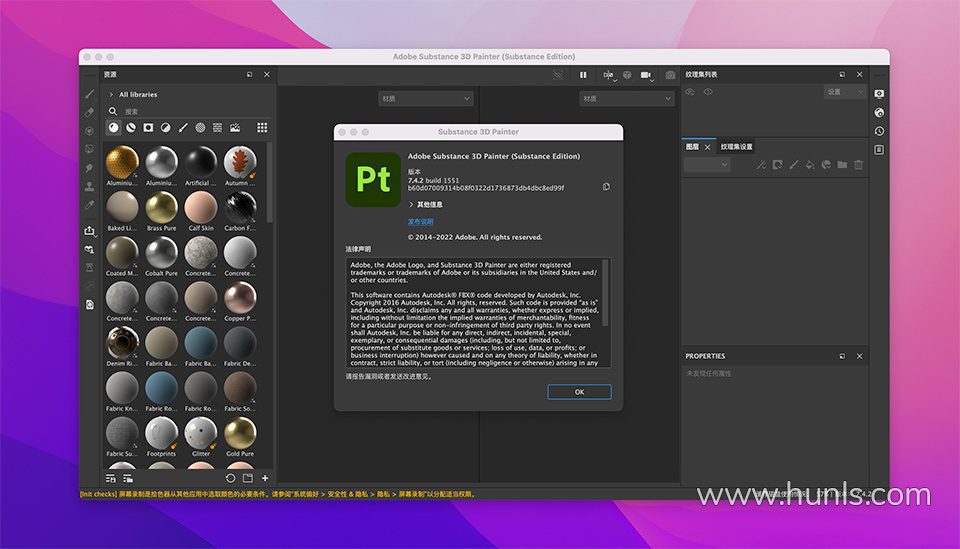Click OK in the About dialog

click(x=579, y=392)
